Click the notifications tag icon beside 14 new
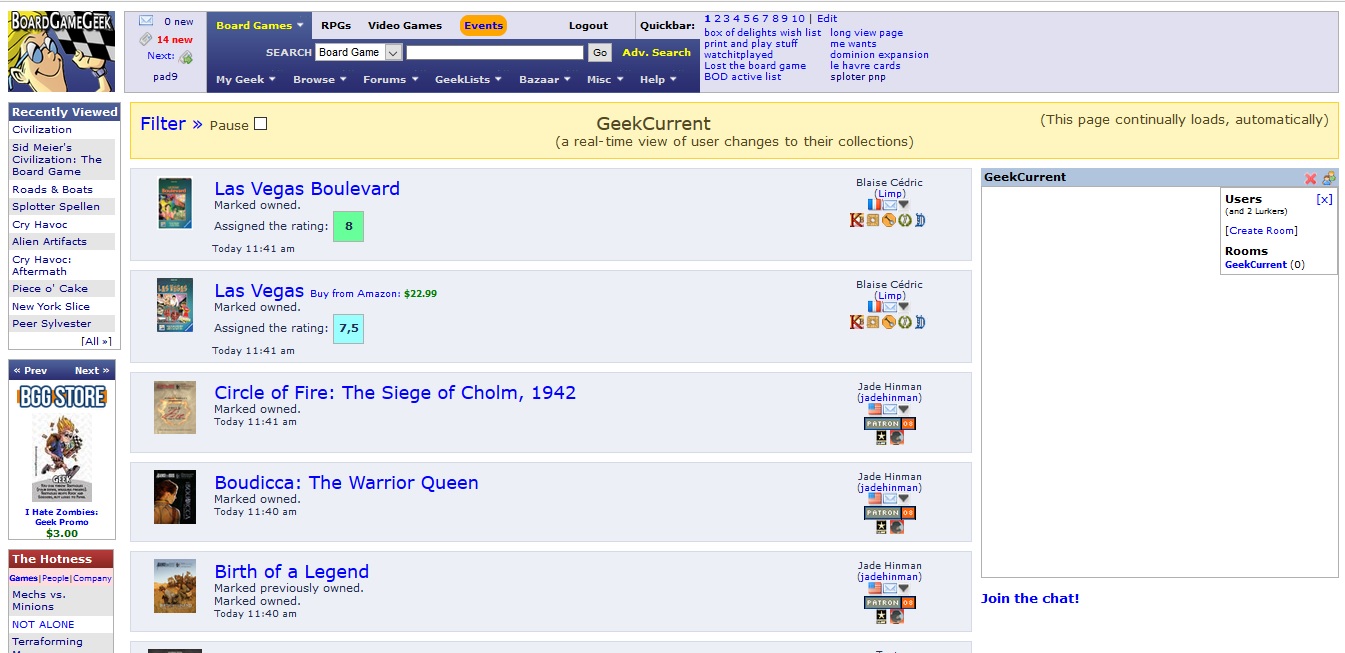Image resolution: width=1345 pixels, height=653 pixels. click(146, 40)
